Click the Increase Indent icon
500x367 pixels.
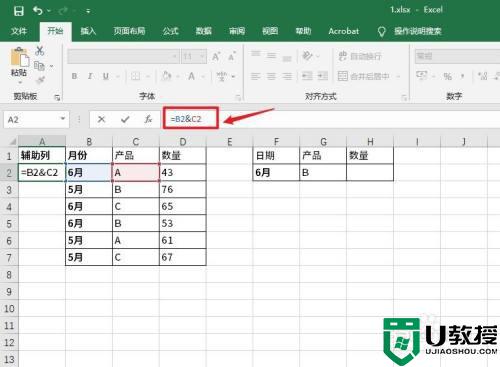click(x=323, y=77)
